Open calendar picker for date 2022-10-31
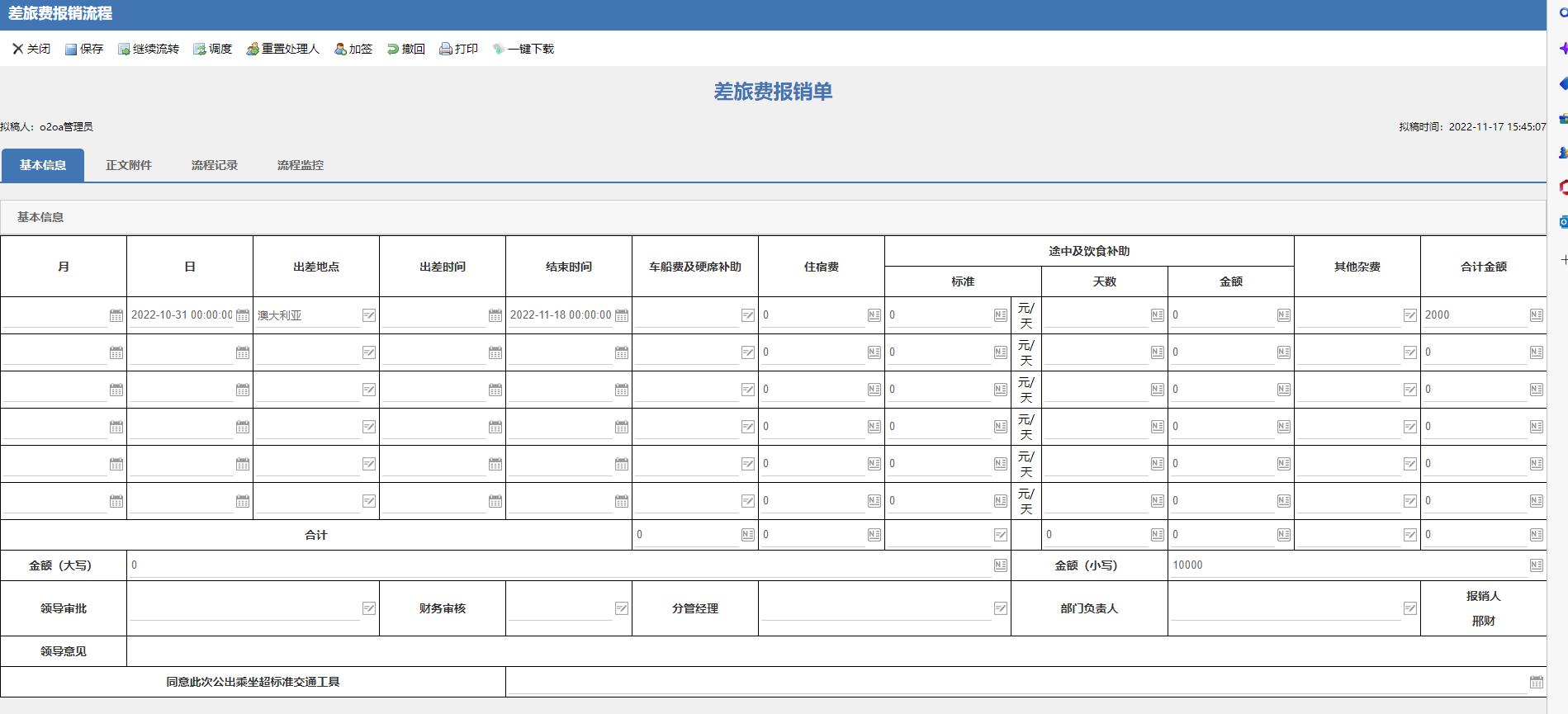Viewport: 1568px width, 714px height. [243, 315]
